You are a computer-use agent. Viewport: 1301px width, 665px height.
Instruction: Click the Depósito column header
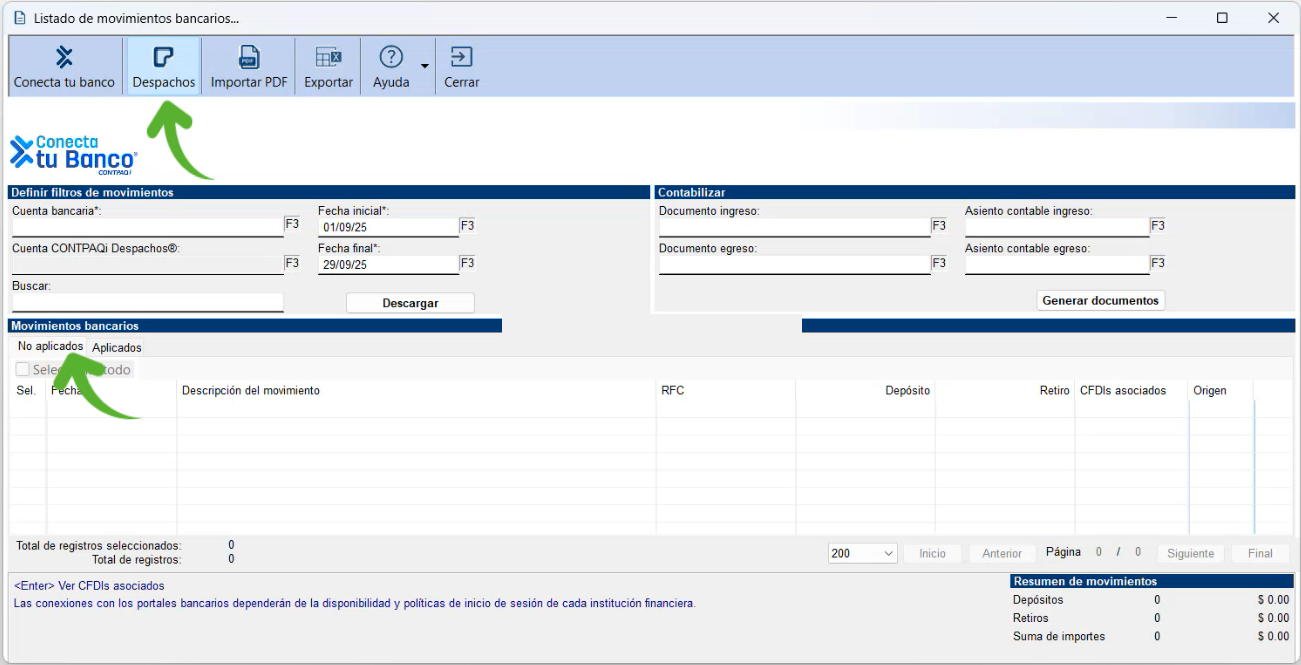907,391
